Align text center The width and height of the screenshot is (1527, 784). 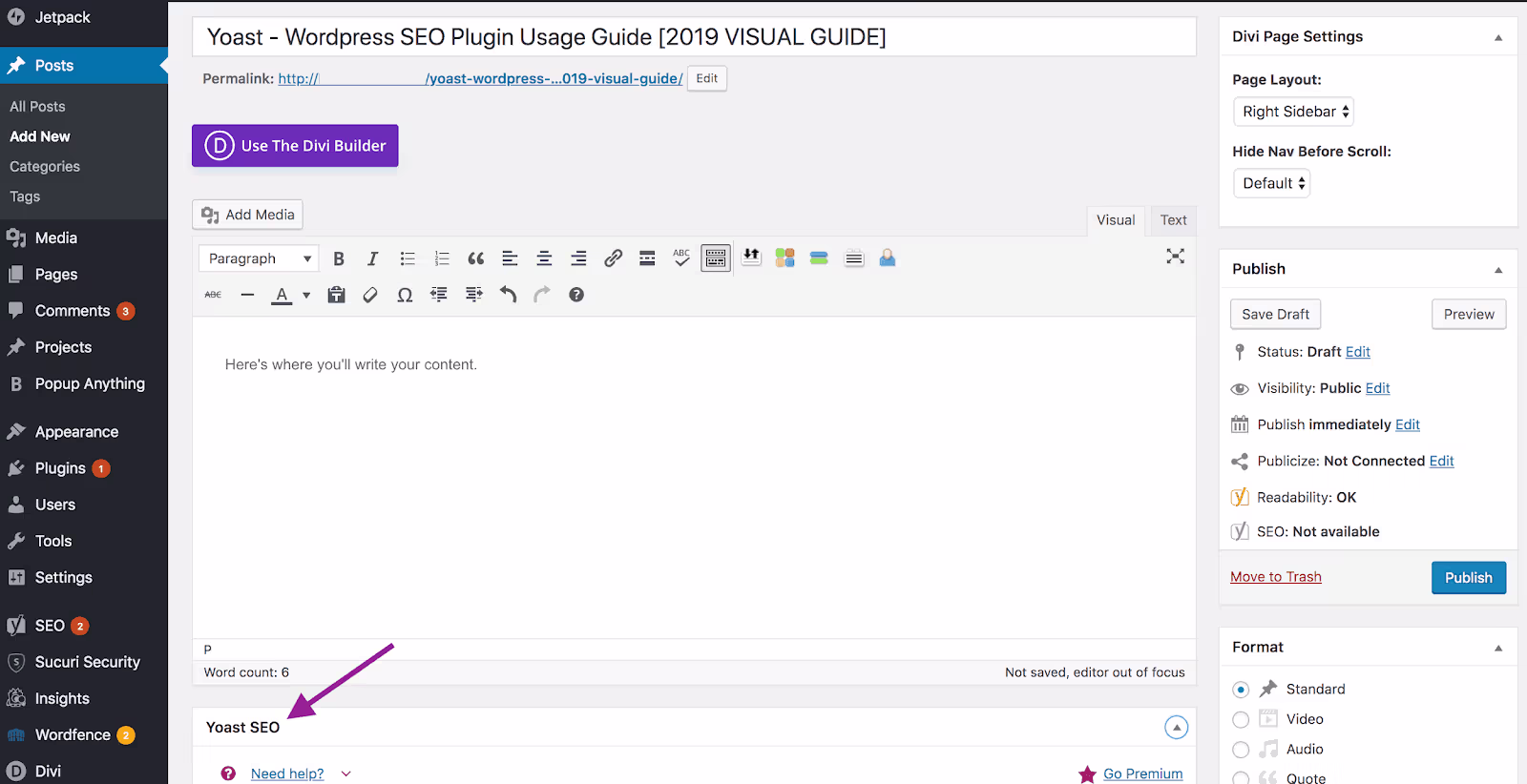(544, 258)
